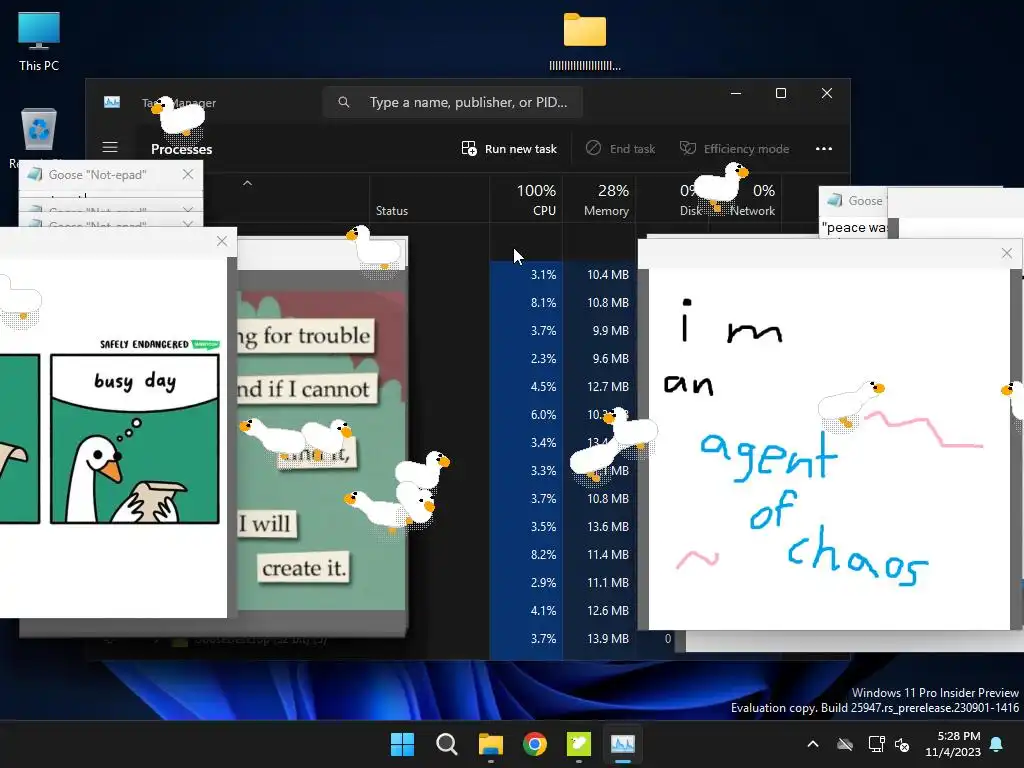Sort processes by CPU column
The width and height of the screenshot is (1024, 768).
526,200
